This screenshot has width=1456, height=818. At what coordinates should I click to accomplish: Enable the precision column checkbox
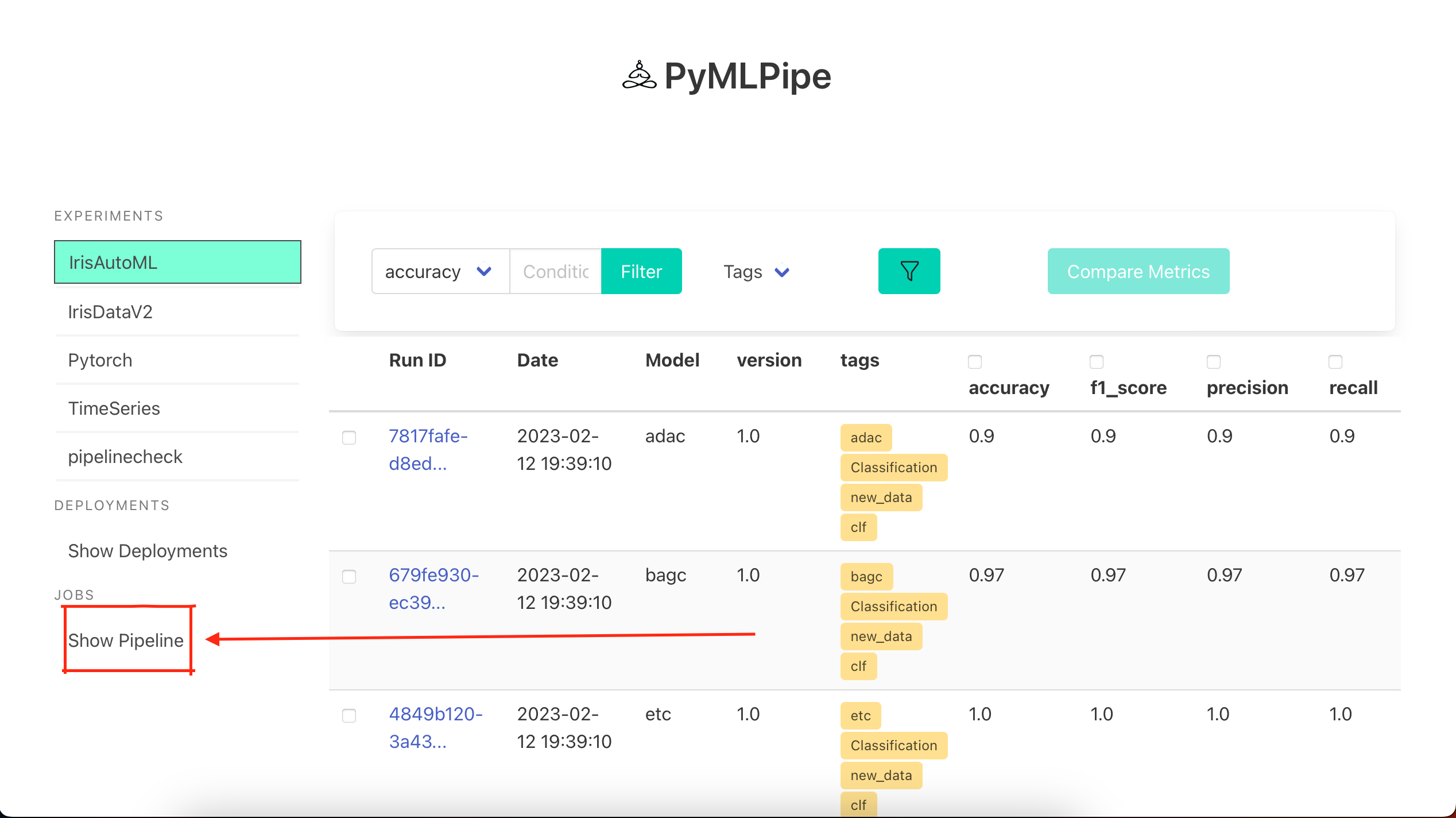[1213, 362]
